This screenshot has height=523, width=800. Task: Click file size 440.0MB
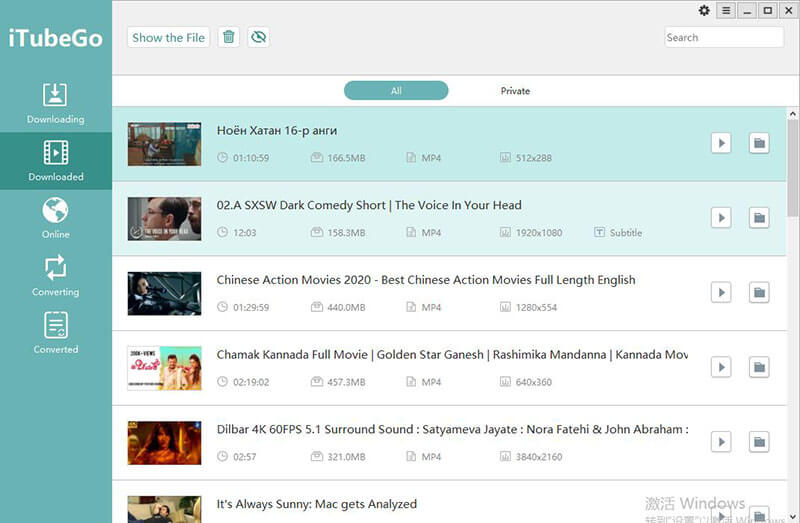click(346, 308)
